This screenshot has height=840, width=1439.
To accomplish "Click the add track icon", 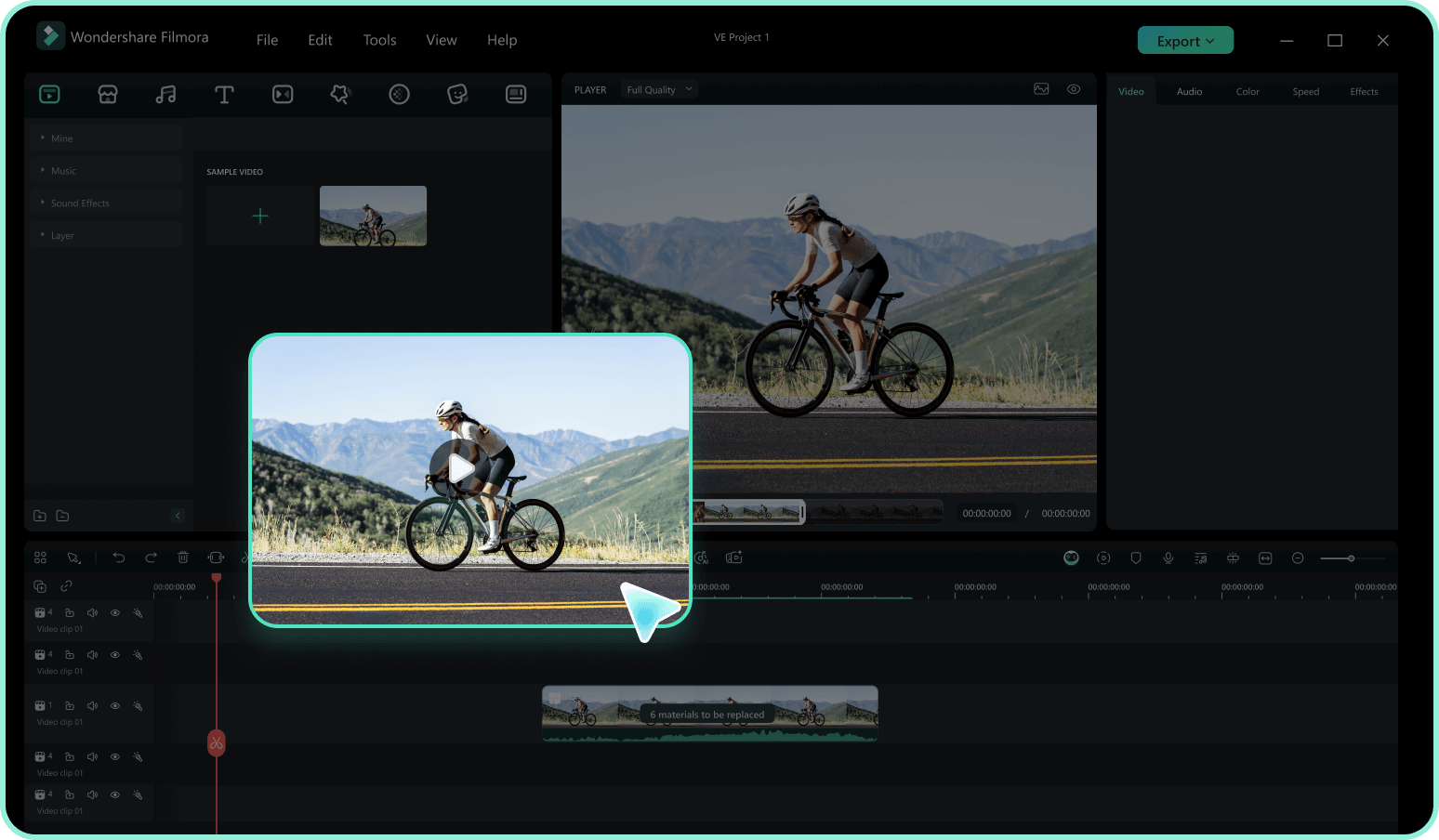I will point(40,586).
